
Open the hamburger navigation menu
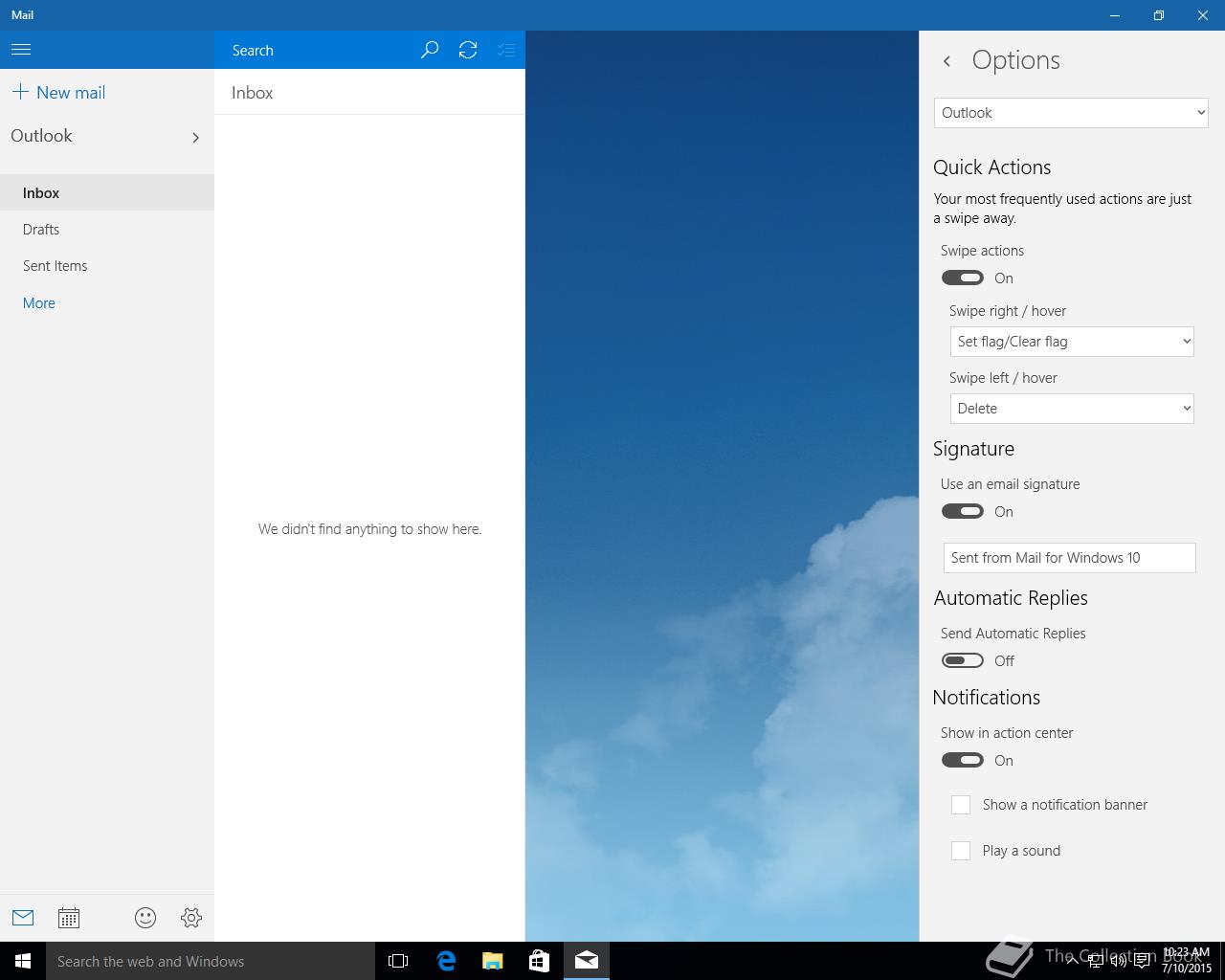tap(21, 50)
